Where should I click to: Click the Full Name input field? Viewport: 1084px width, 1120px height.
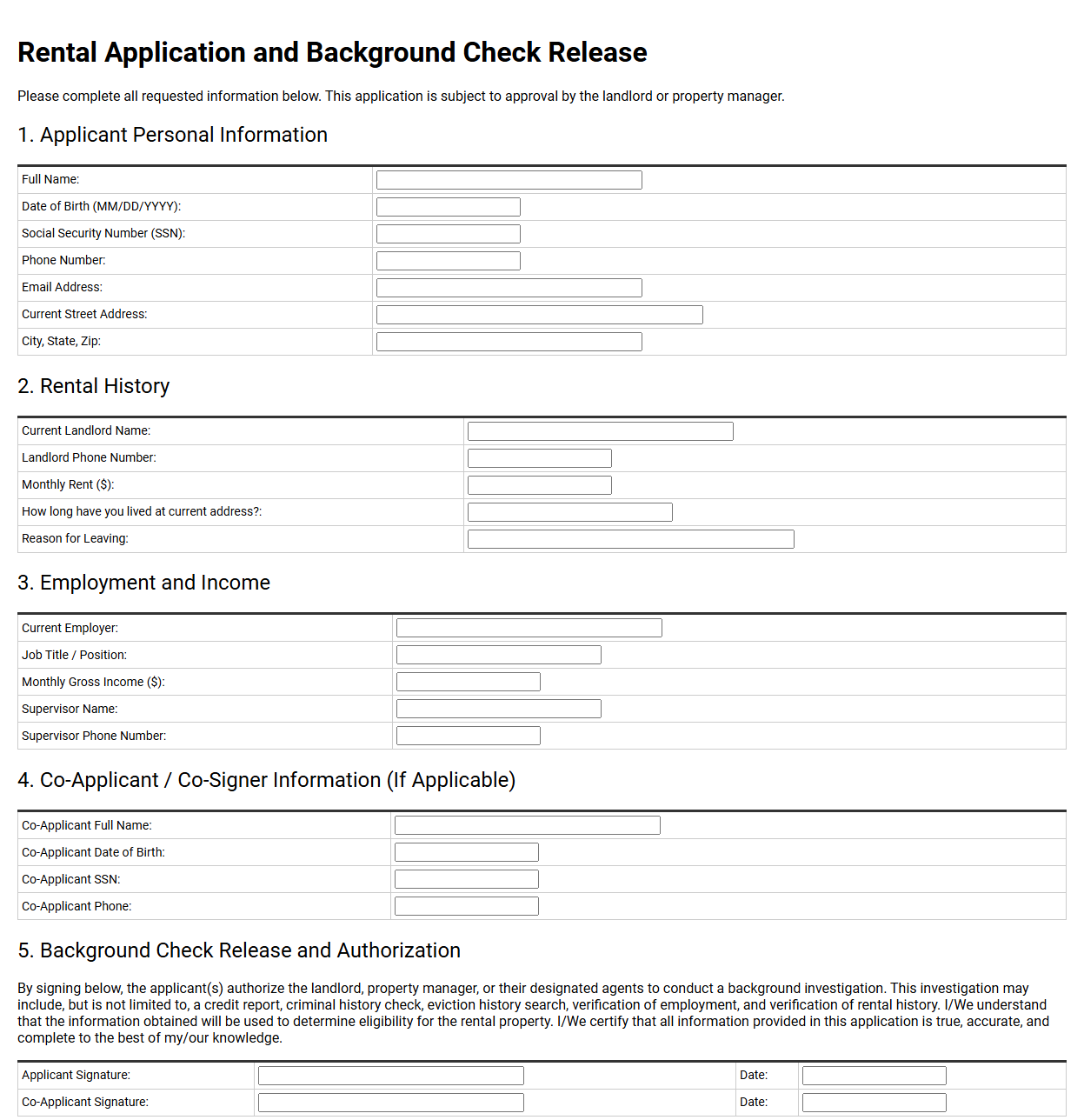509,180
